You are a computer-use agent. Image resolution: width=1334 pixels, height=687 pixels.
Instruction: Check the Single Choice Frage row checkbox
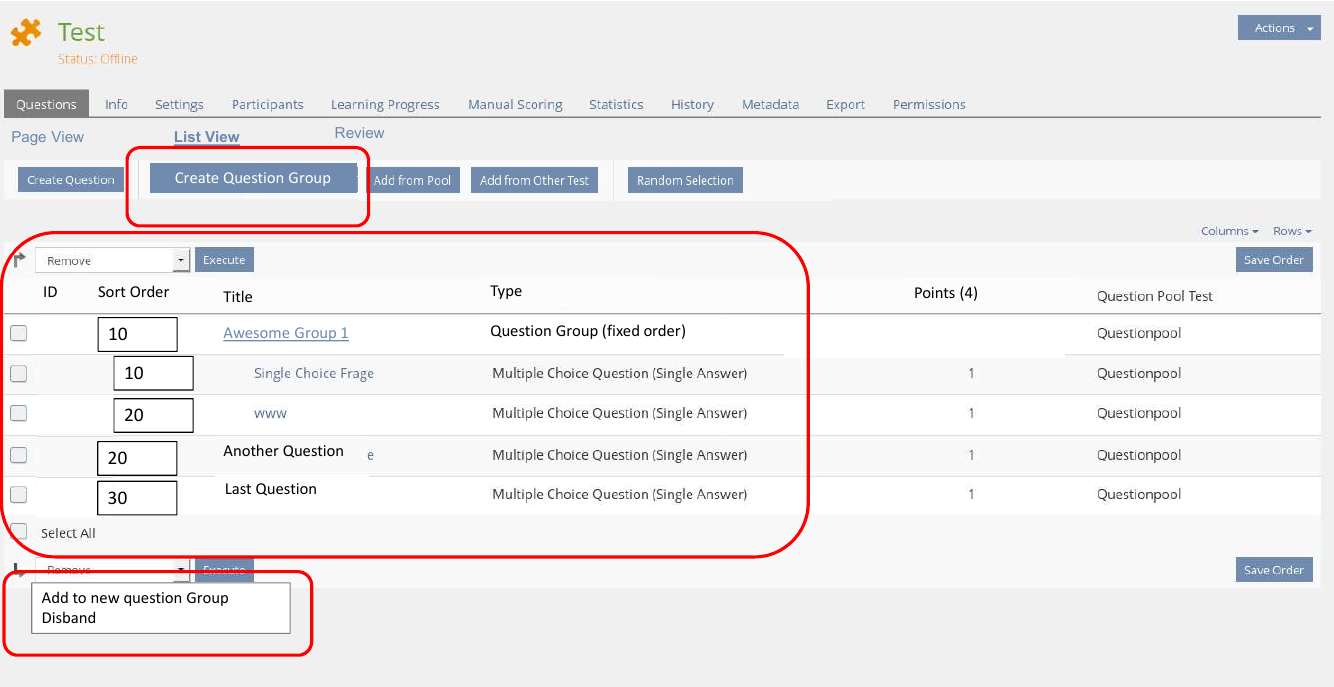[18, 374]
